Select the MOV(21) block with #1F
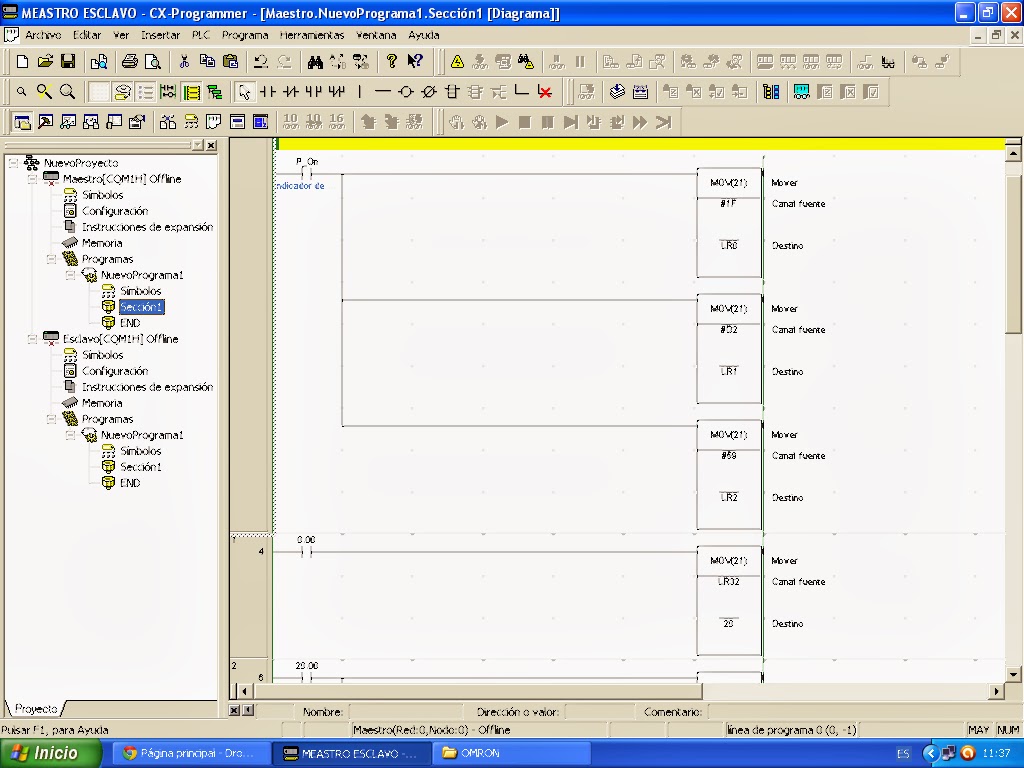The width and height of the screenshot is (1024, 768). (729, 223)
